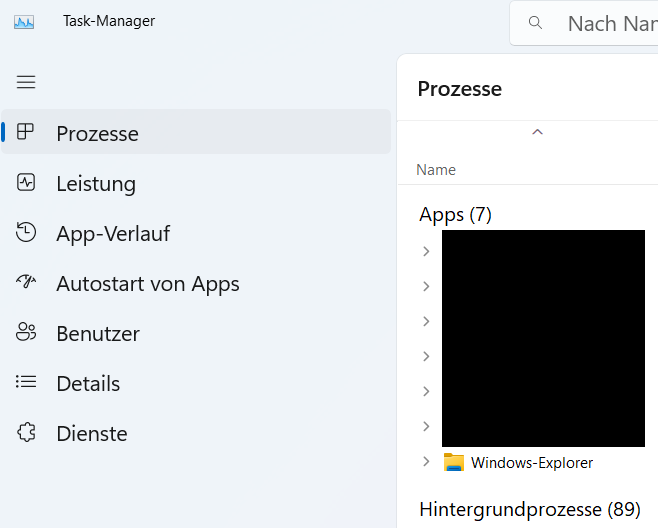Image resolution: width=658 pixels, height=528 pixels.
Task: Expand the first app row under Apps
Action: pos(426,251)
